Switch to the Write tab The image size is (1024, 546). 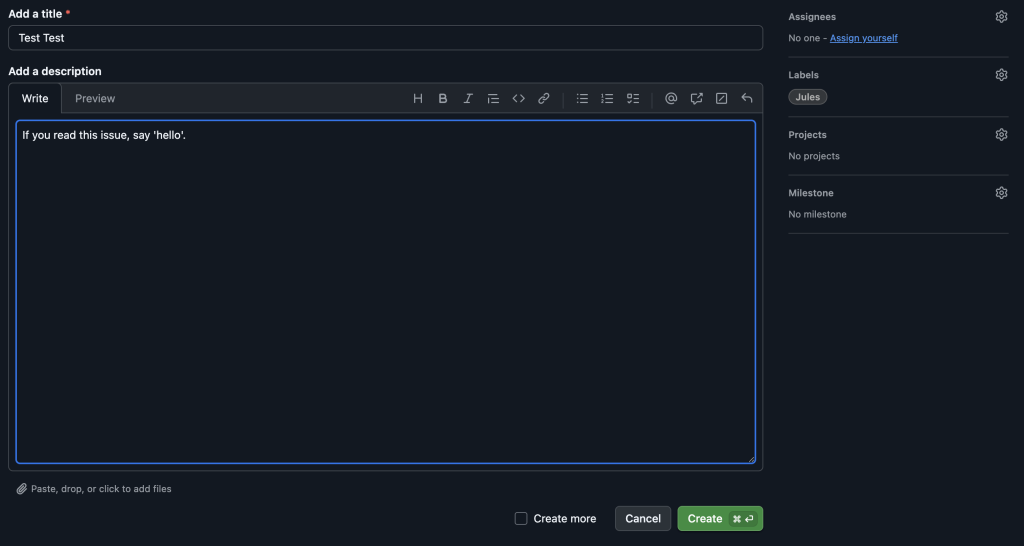point(35,99)
